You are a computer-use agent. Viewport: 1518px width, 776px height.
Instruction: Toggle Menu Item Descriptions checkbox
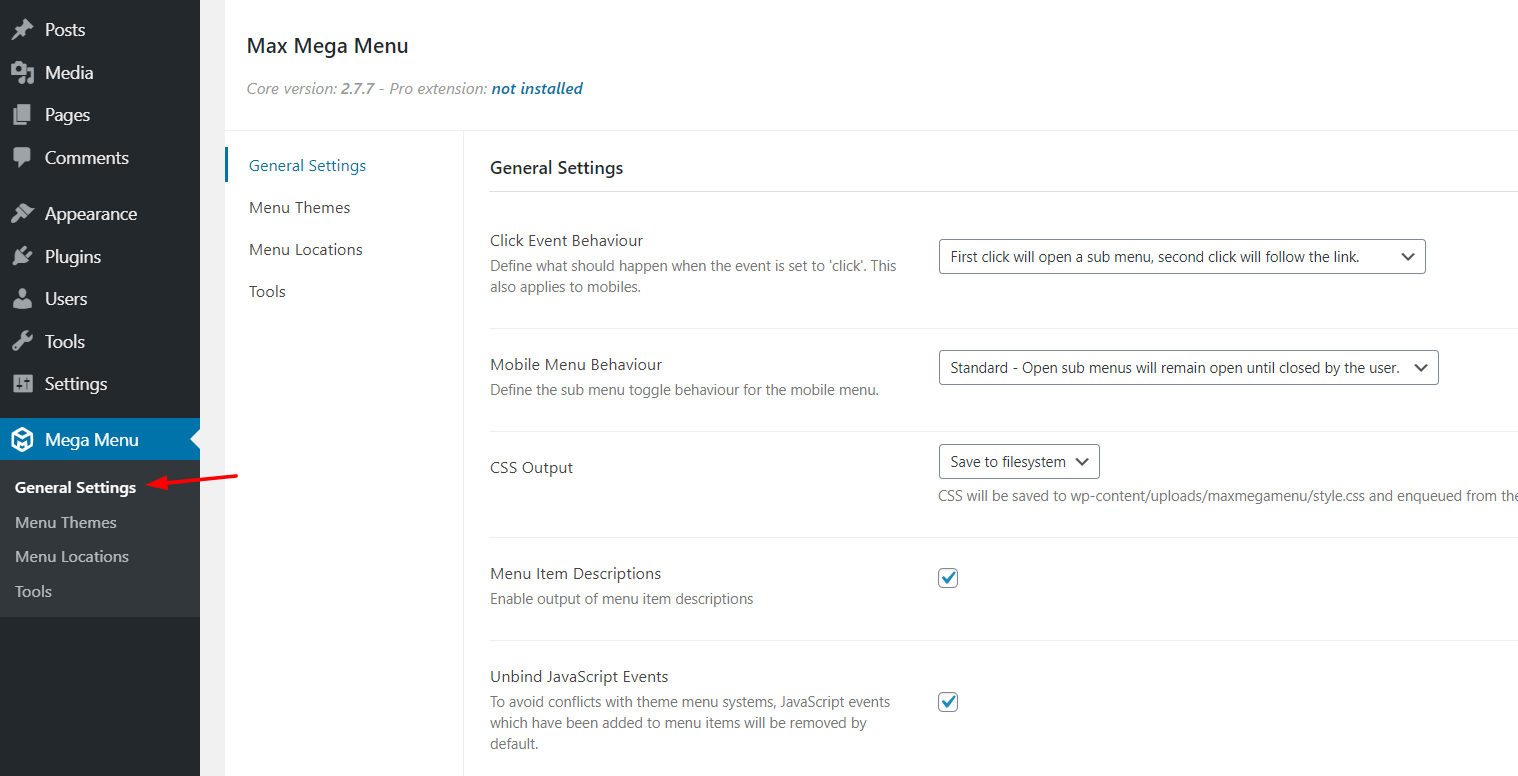pyautogui.click(x=948, y=578)
